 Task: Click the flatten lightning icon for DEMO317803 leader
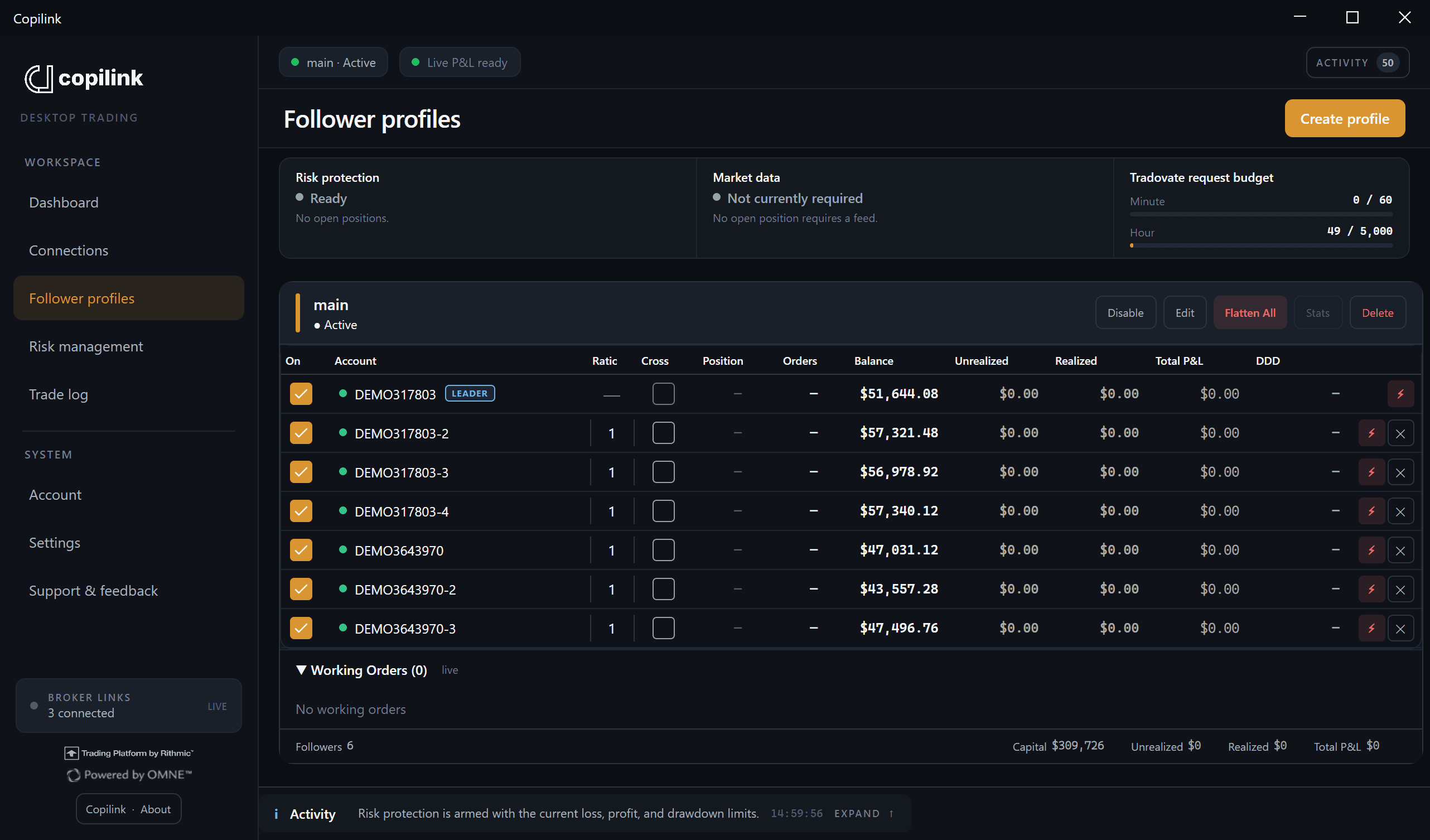pos(1400,394)
